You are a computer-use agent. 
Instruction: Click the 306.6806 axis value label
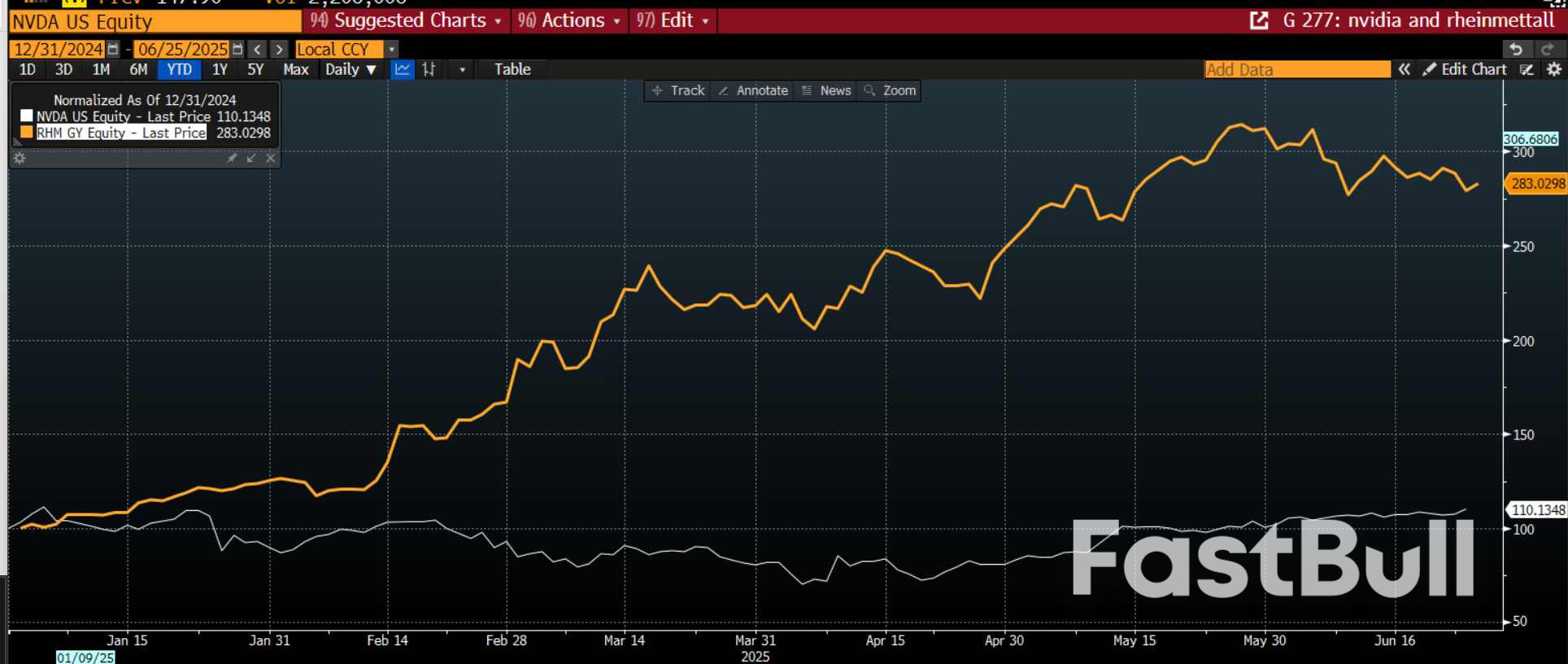[1531, 139]
